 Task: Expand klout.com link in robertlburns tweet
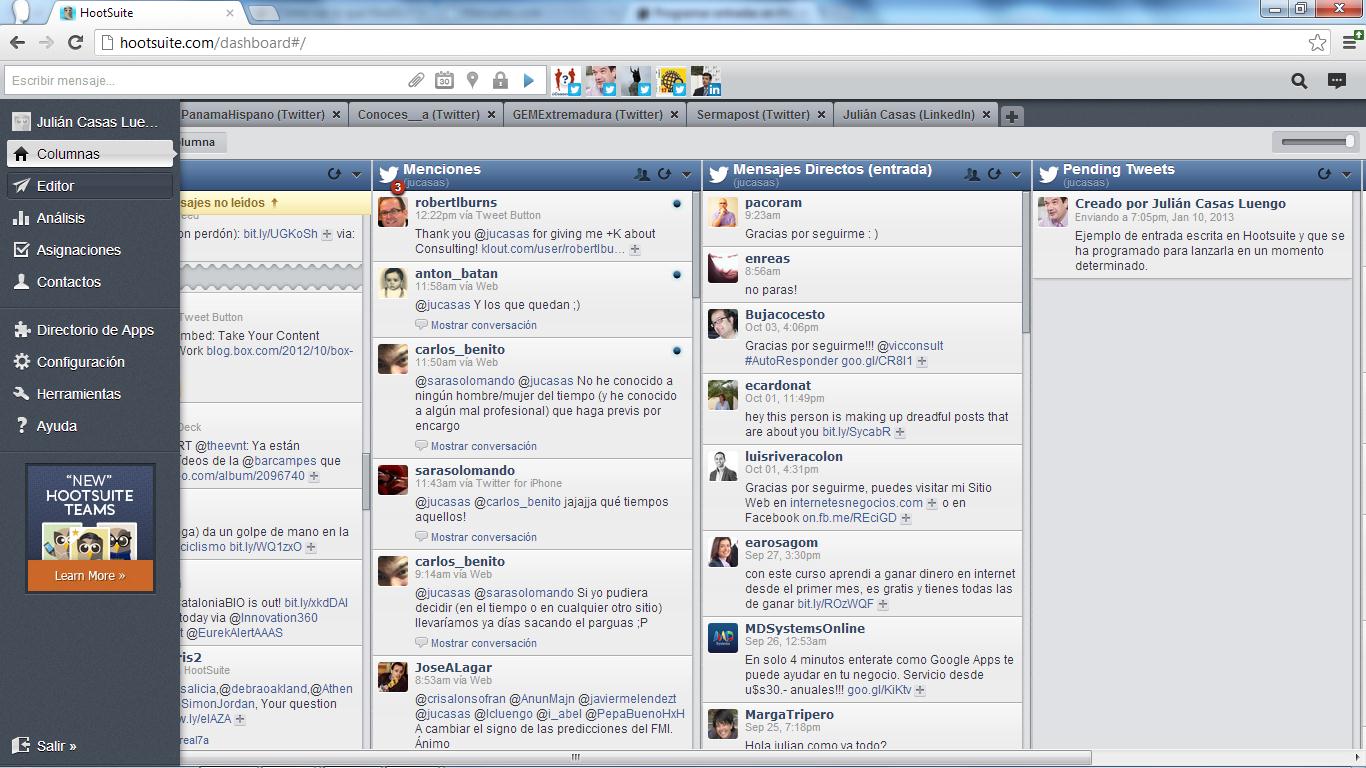[x=634, y=250]
